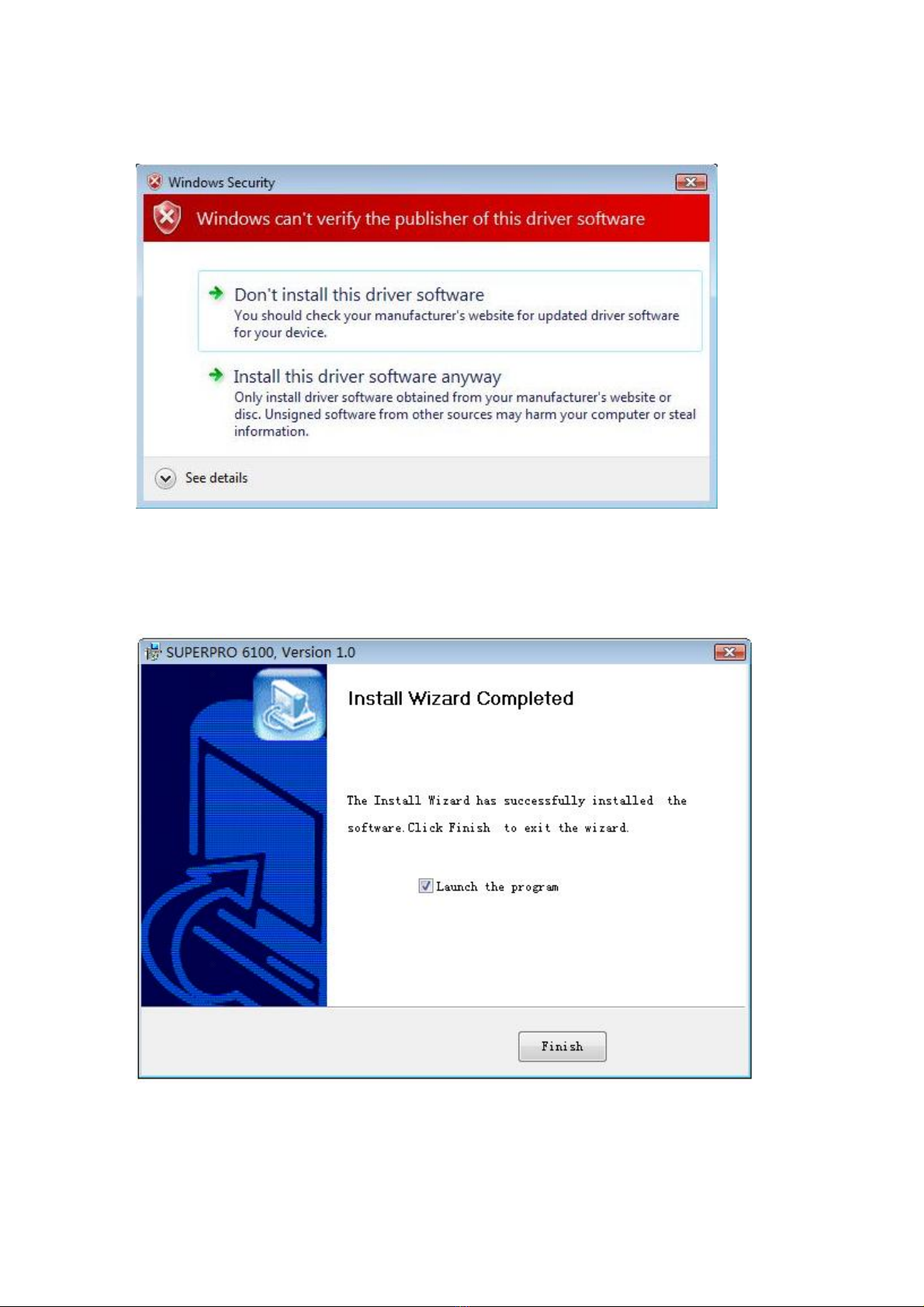Click SUPERPRO 6100 title bar icon
Screen dimensions: 924x1307
(x=154, y=652)
